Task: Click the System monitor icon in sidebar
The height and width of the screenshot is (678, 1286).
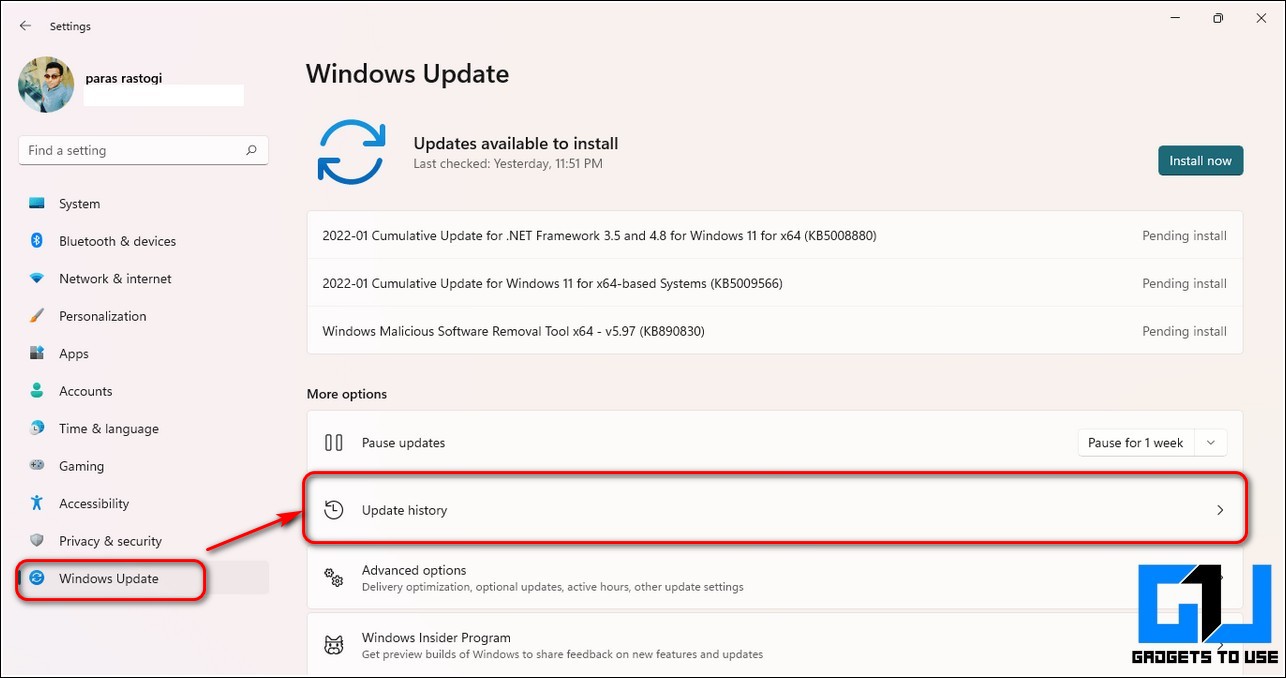Action: pos(37,204)
